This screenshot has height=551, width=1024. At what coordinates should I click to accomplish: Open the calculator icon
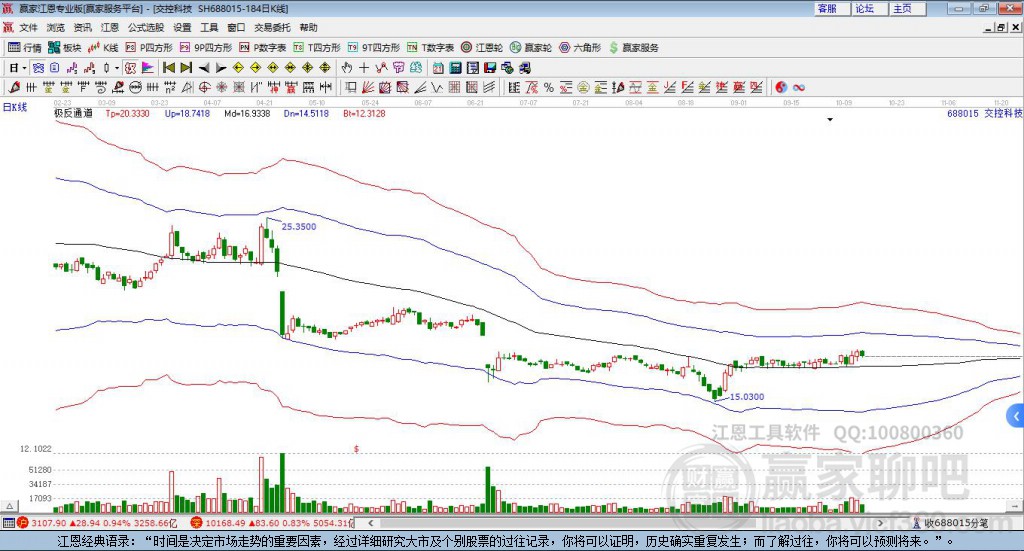click(x=456, y=68)
